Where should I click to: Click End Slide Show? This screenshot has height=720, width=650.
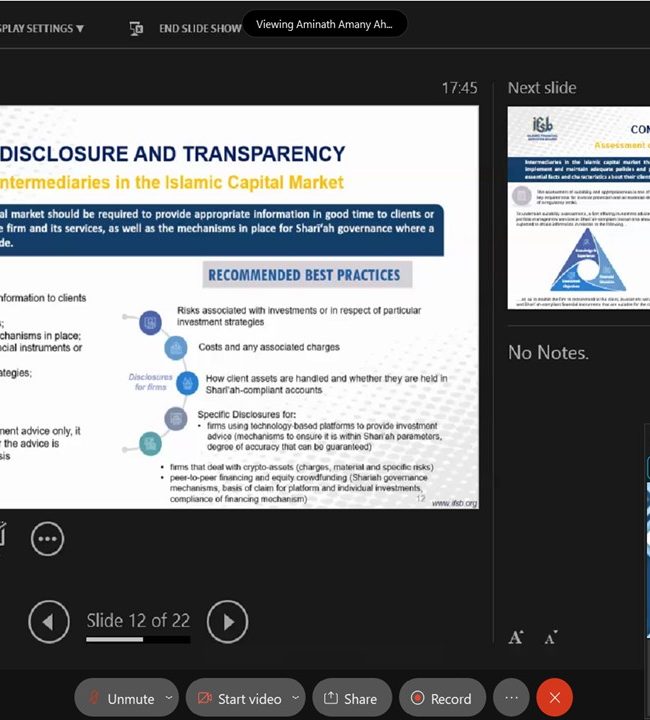point(200,28)
